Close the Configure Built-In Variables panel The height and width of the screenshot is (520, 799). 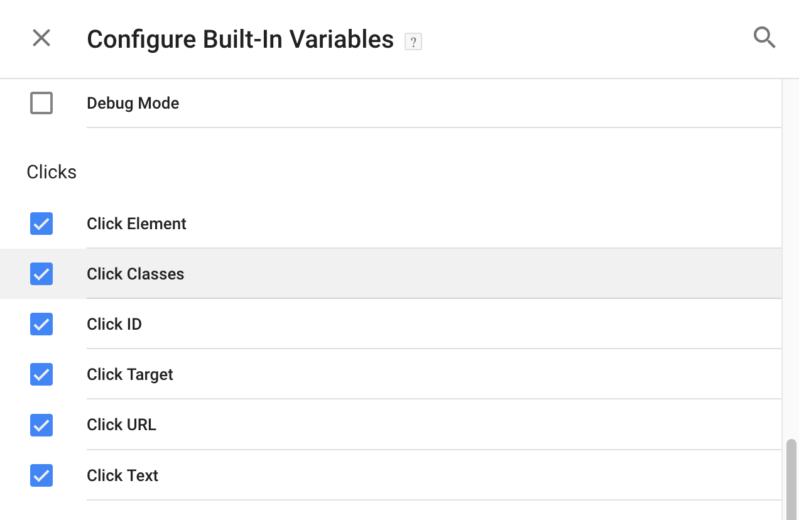pos(41,38)
